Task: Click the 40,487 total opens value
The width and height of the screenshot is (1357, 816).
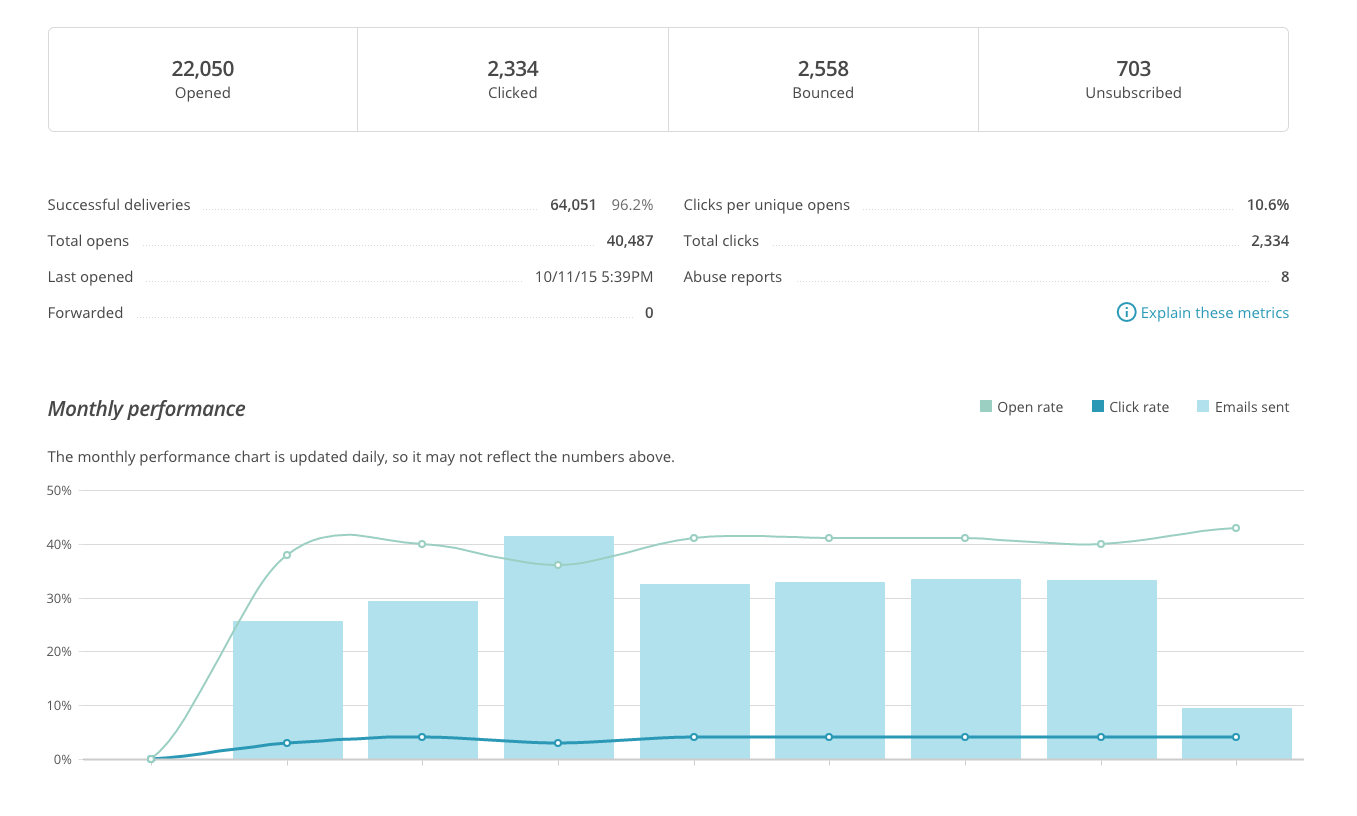Action: (629, 241)
